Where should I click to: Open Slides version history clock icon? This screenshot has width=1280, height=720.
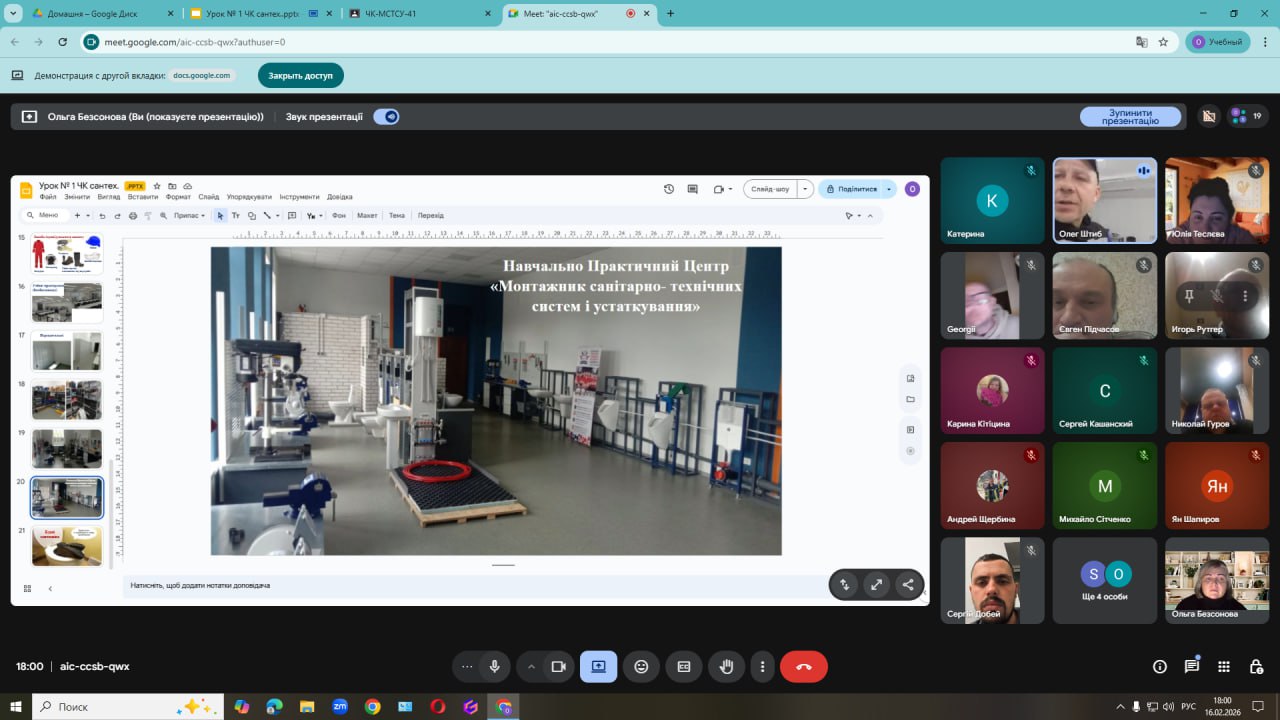click(669, 188)
